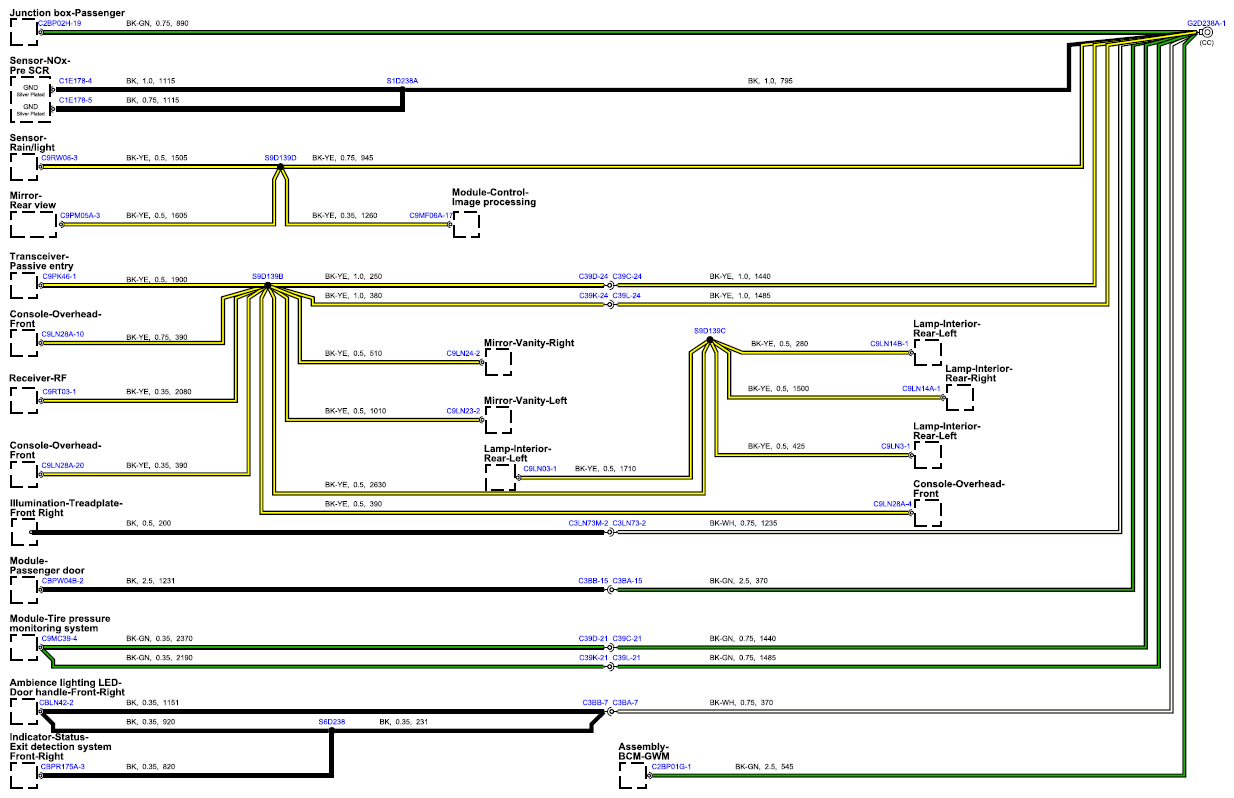Screen dimensions: 1234x798
Task: Click the Junction box-Passenger component symbol
Action: point(23,32)
